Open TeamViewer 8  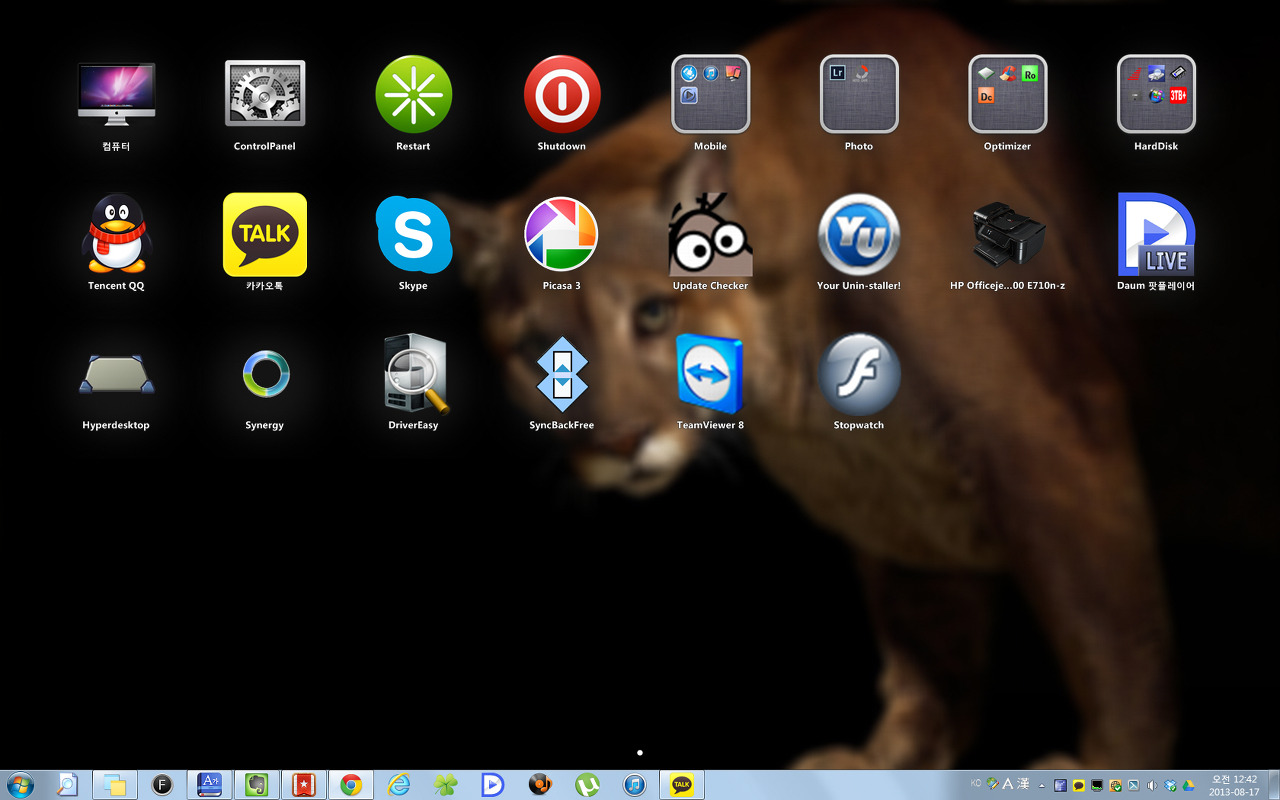pos(710,374)
